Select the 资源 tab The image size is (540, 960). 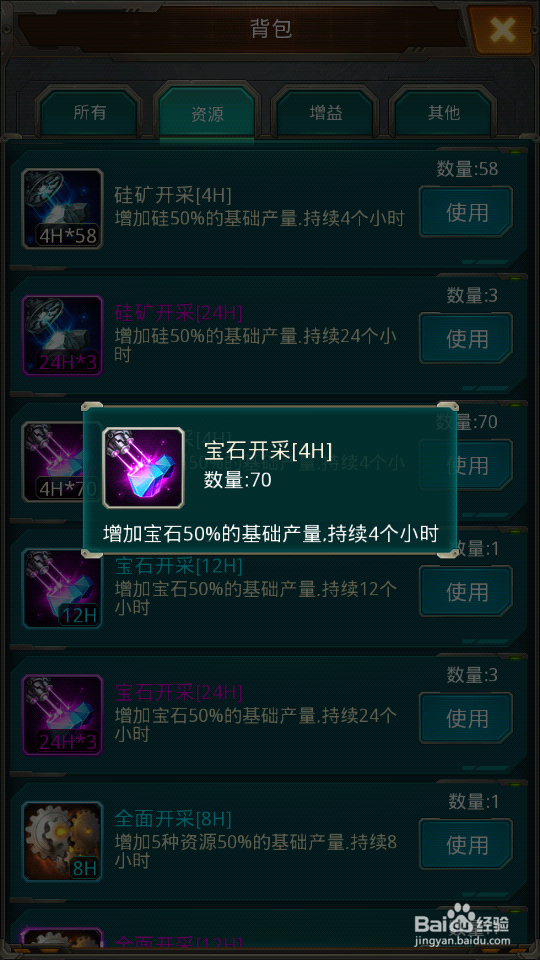[207, 113]
